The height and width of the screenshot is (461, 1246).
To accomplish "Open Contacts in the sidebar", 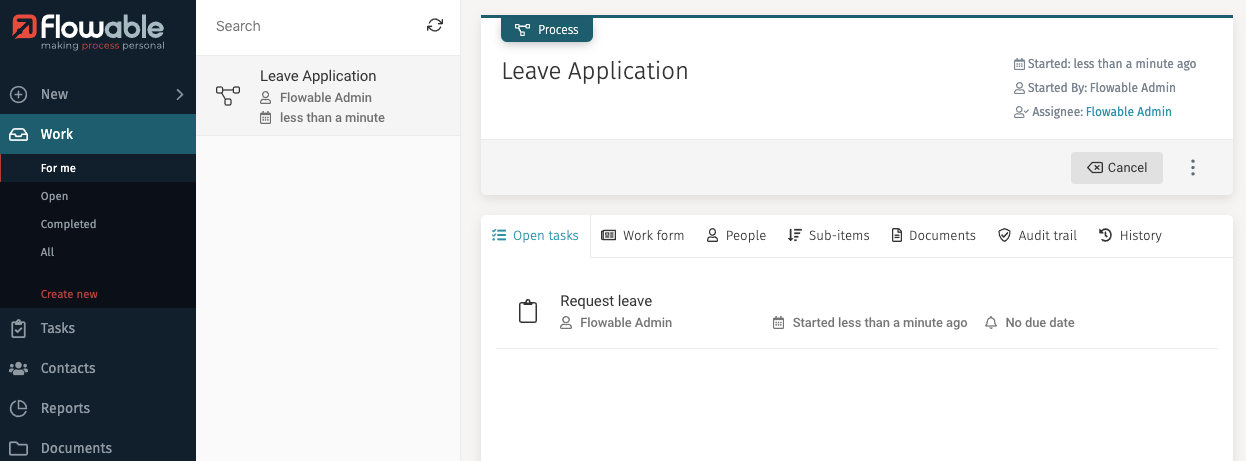I will 68,368.
